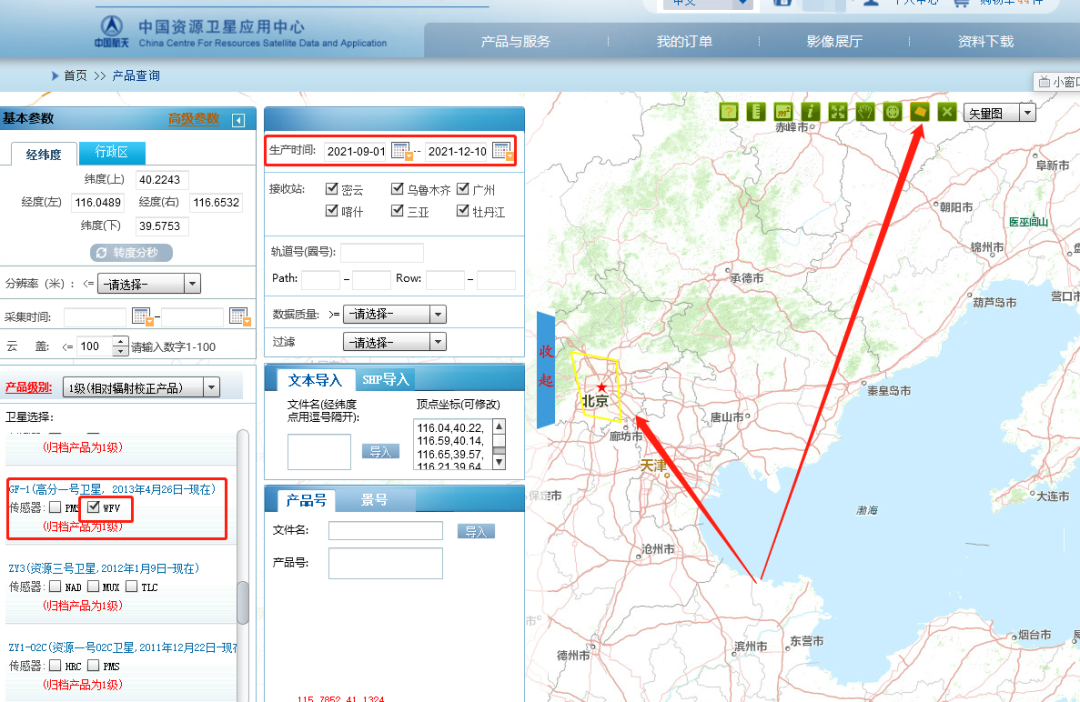Switch to the 景号 tab
The height and width of the screenshot is (702, 1080).
pyautogui.click(x=375, y=500)
